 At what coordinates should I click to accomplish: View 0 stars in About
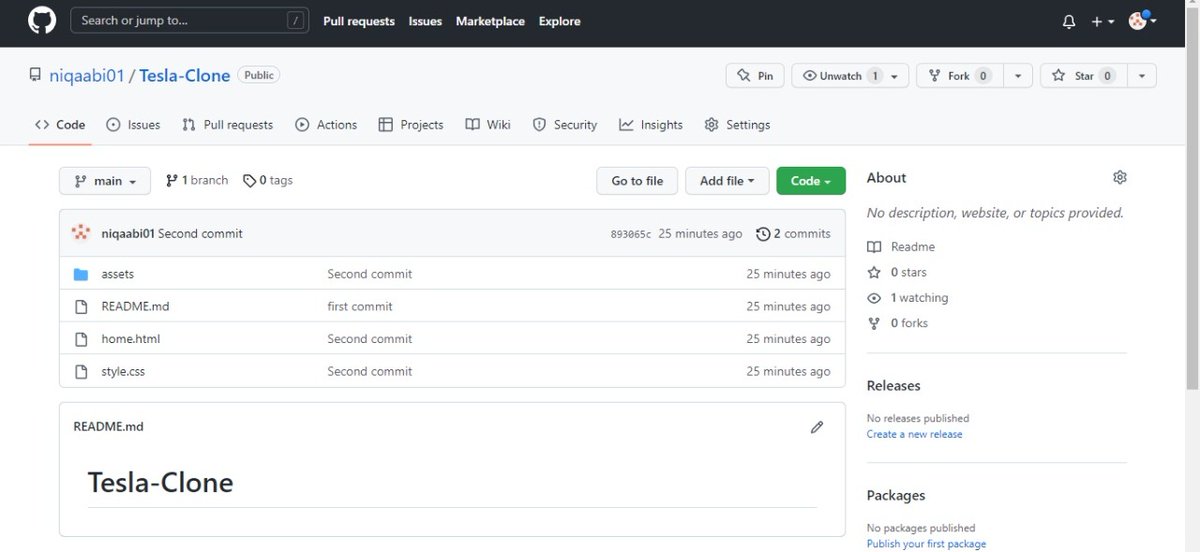897,272
